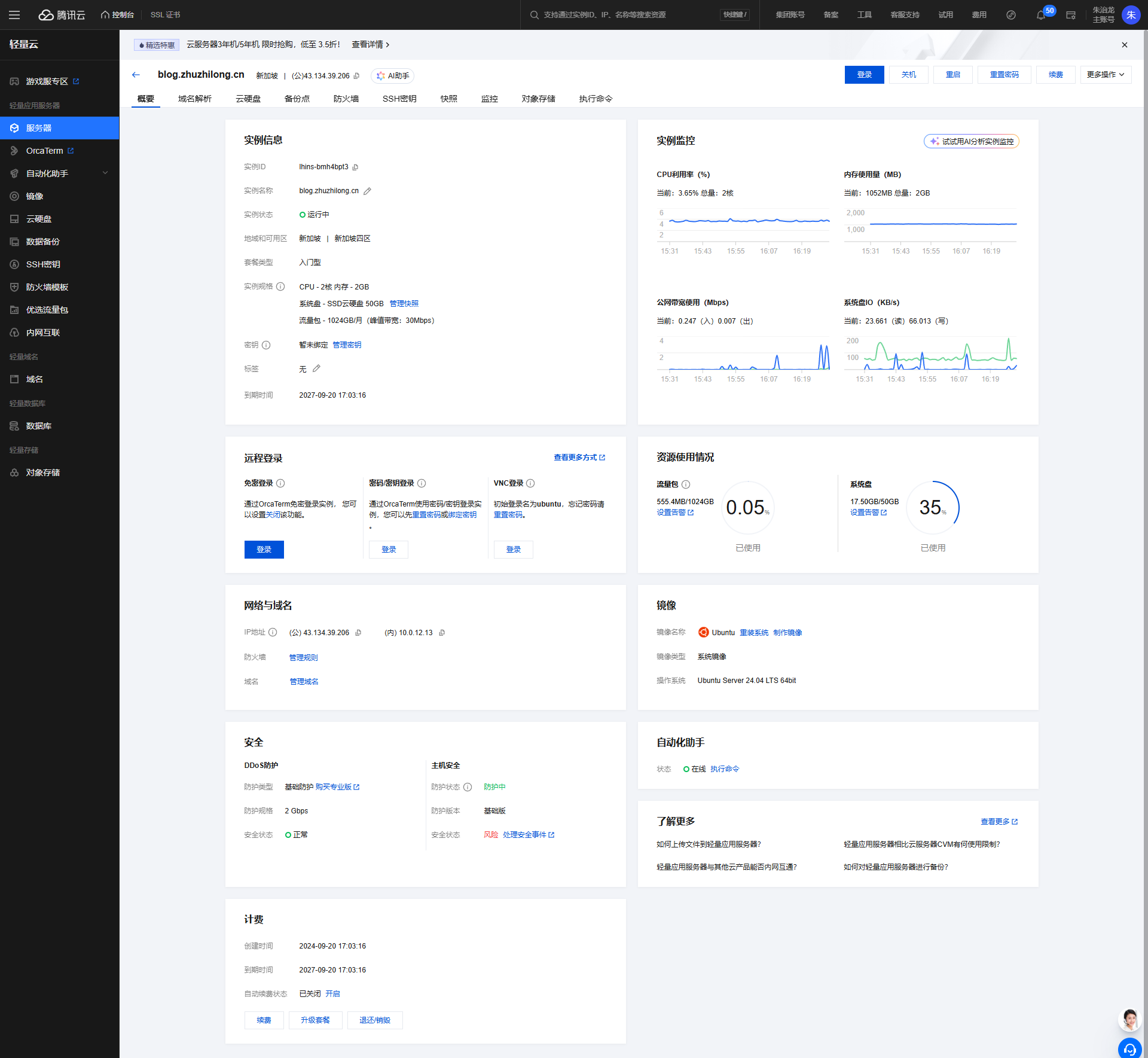The image size is (1148, 1058).
Task: Edit the instance name with pencil icon
Action: [367, 191]
